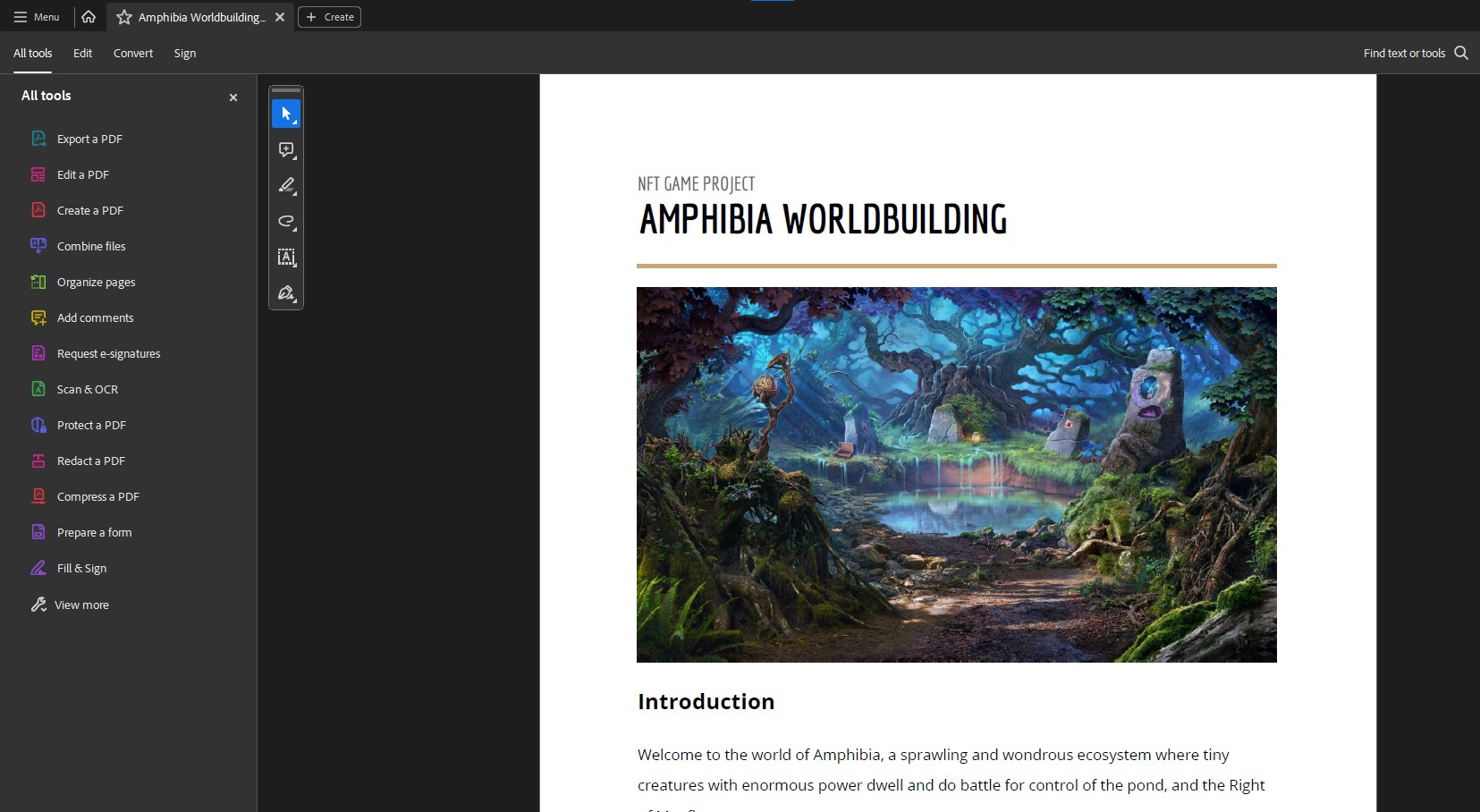Go to the Home screen icon
This screenshot has width=1480, height=812.
click(x=89, y=17)
